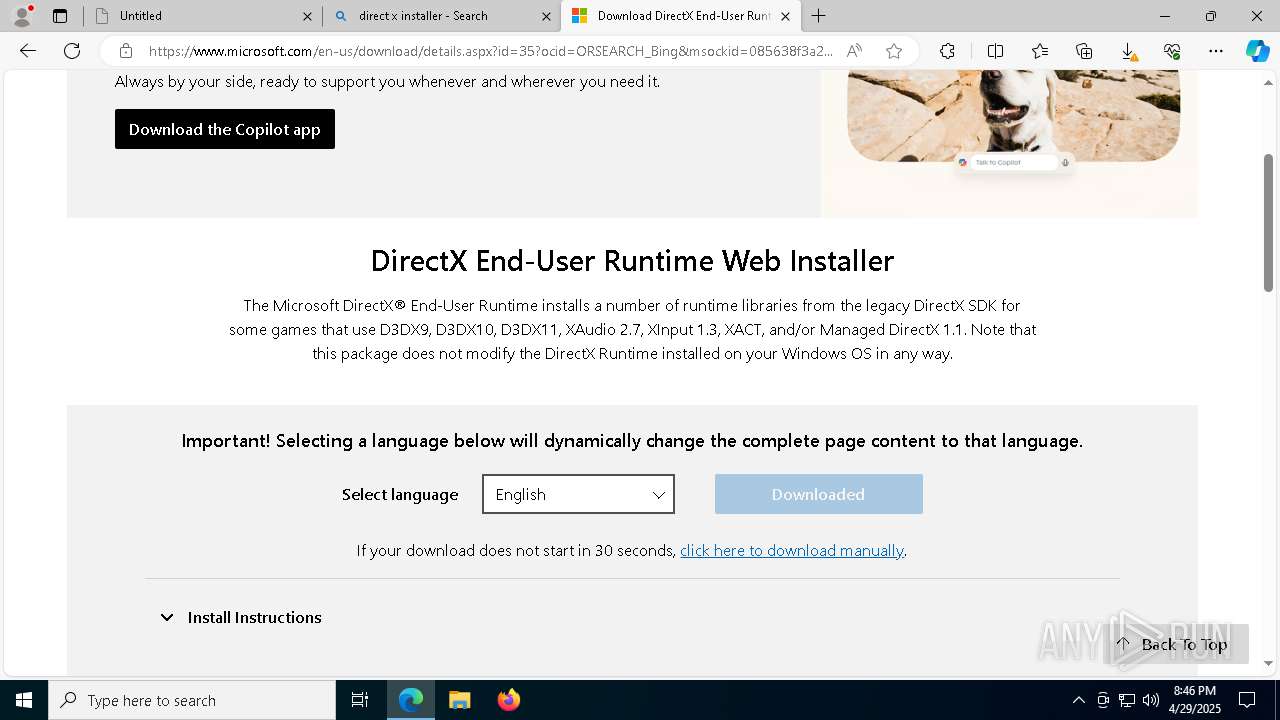Screen dimensions: 1280x720
Task: Open the browser profile icon
Action: point(22,16)
